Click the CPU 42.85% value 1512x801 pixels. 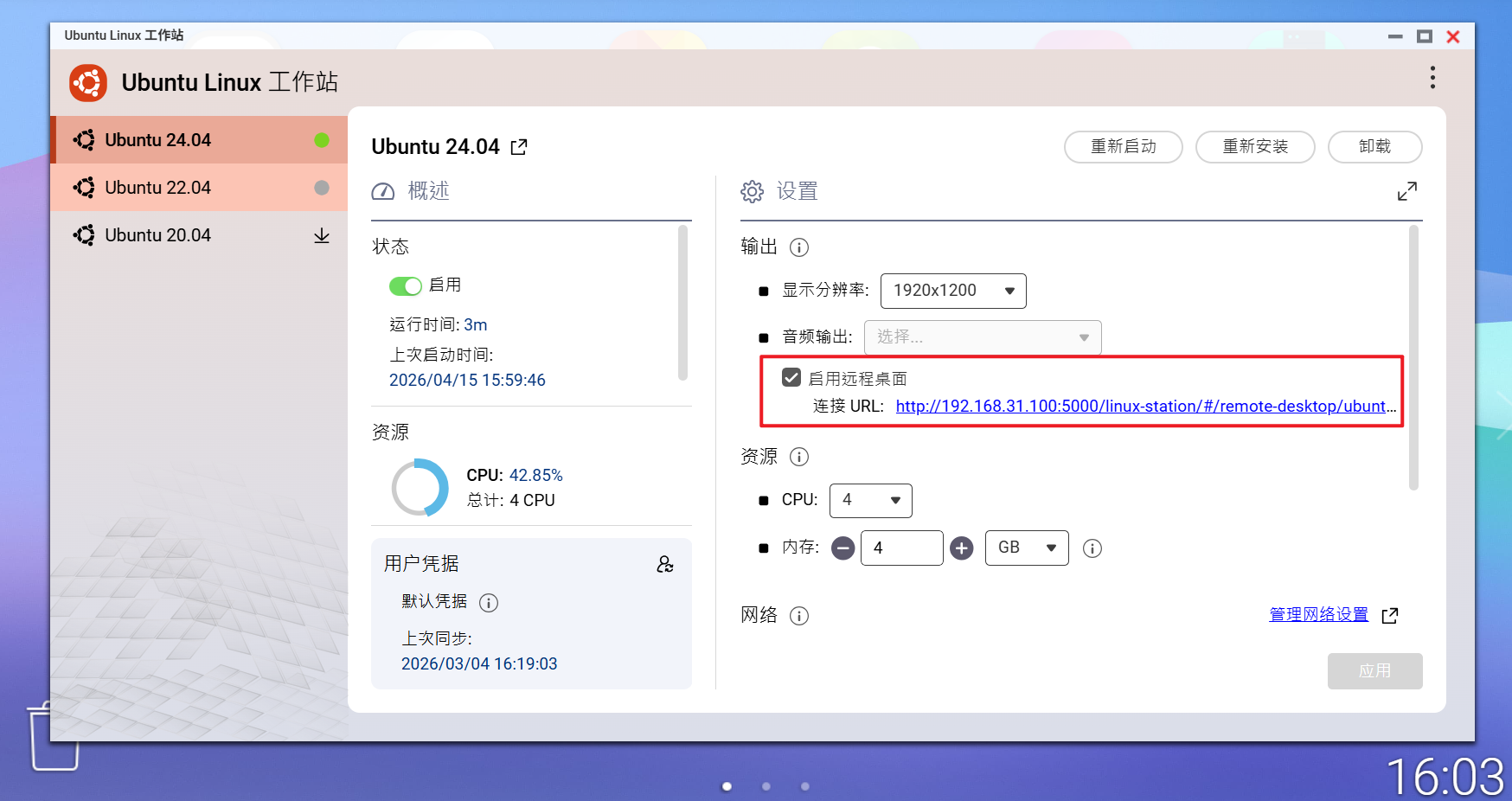(536, 476)
